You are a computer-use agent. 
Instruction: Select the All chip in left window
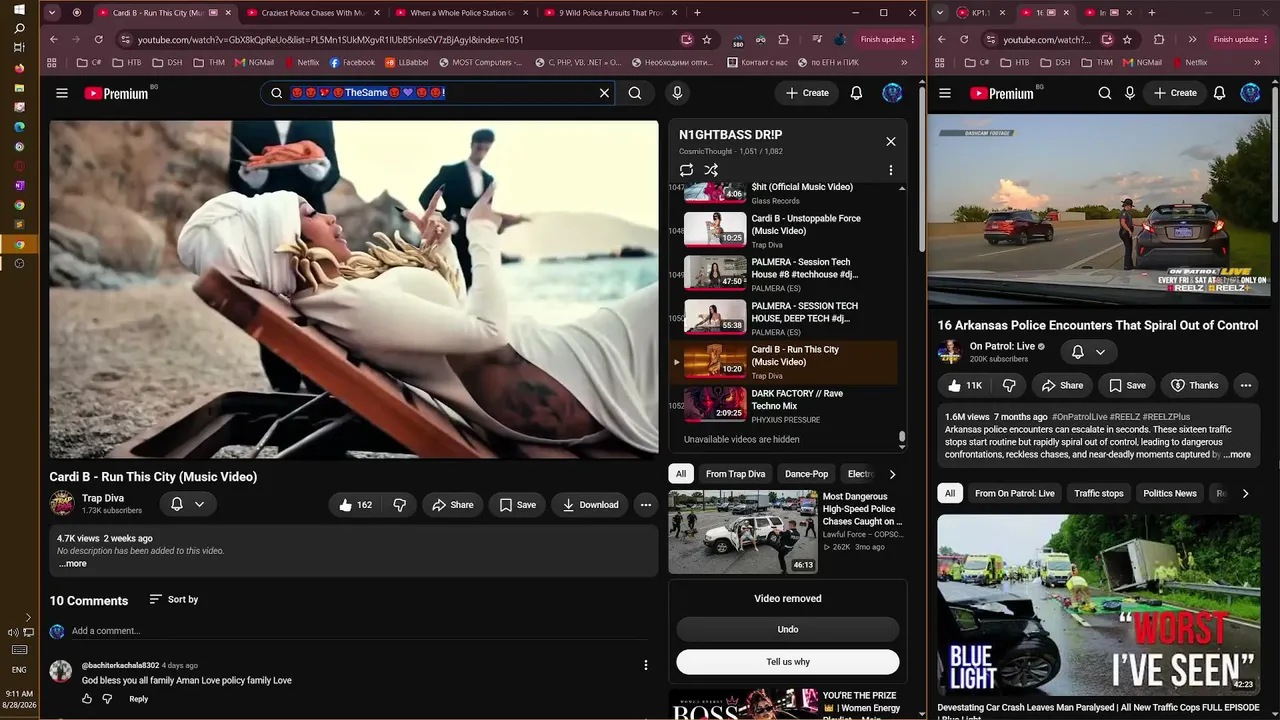(x=681, y=474)
